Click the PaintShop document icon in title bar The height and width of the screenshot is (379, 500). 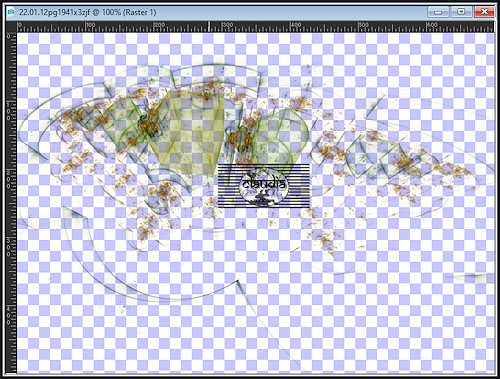coord(11,12)
